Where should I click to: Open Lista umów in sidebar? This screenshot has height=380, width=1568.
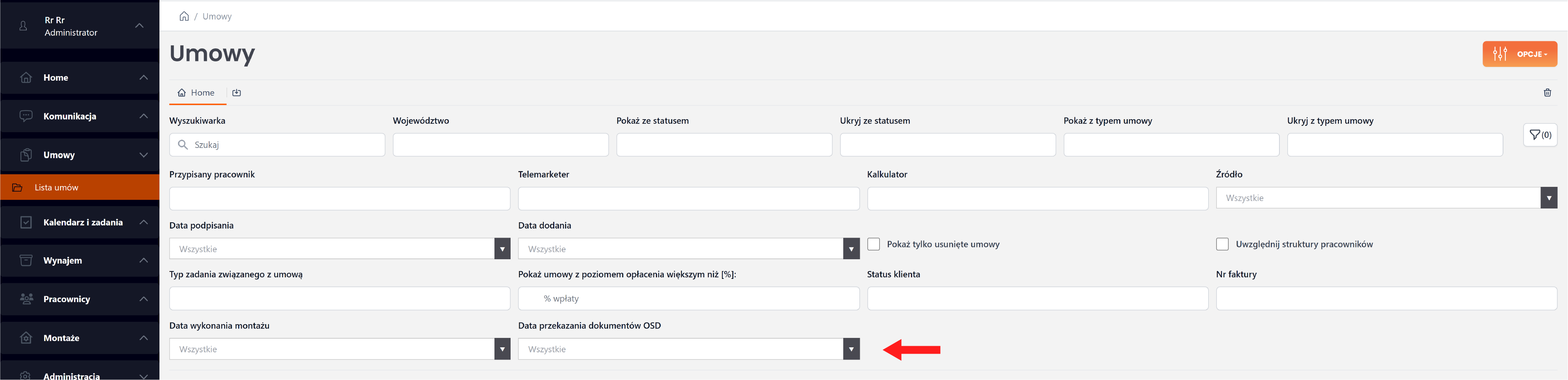point(57,188)
